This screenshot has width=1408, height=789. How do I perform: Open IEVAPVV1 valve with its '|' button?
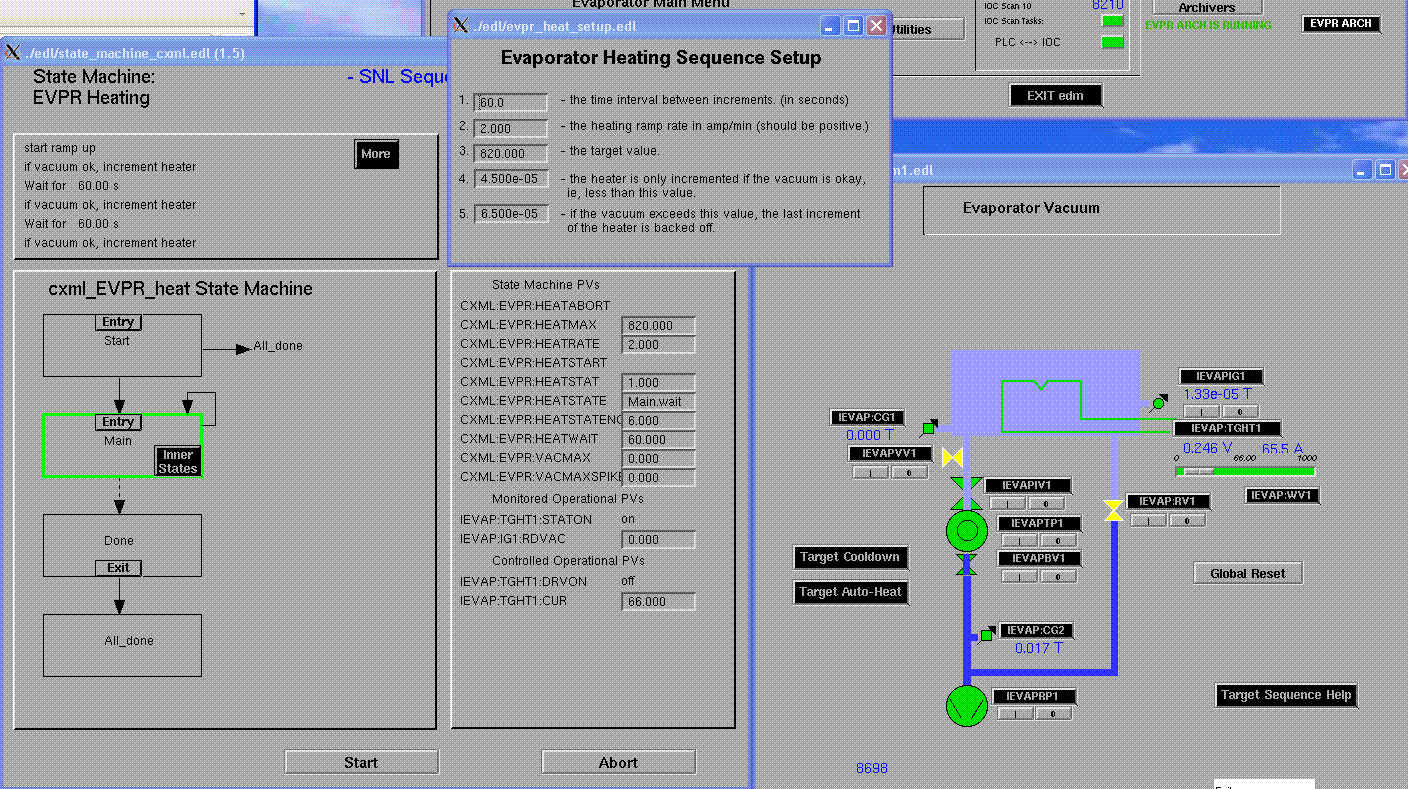point(870,472)
